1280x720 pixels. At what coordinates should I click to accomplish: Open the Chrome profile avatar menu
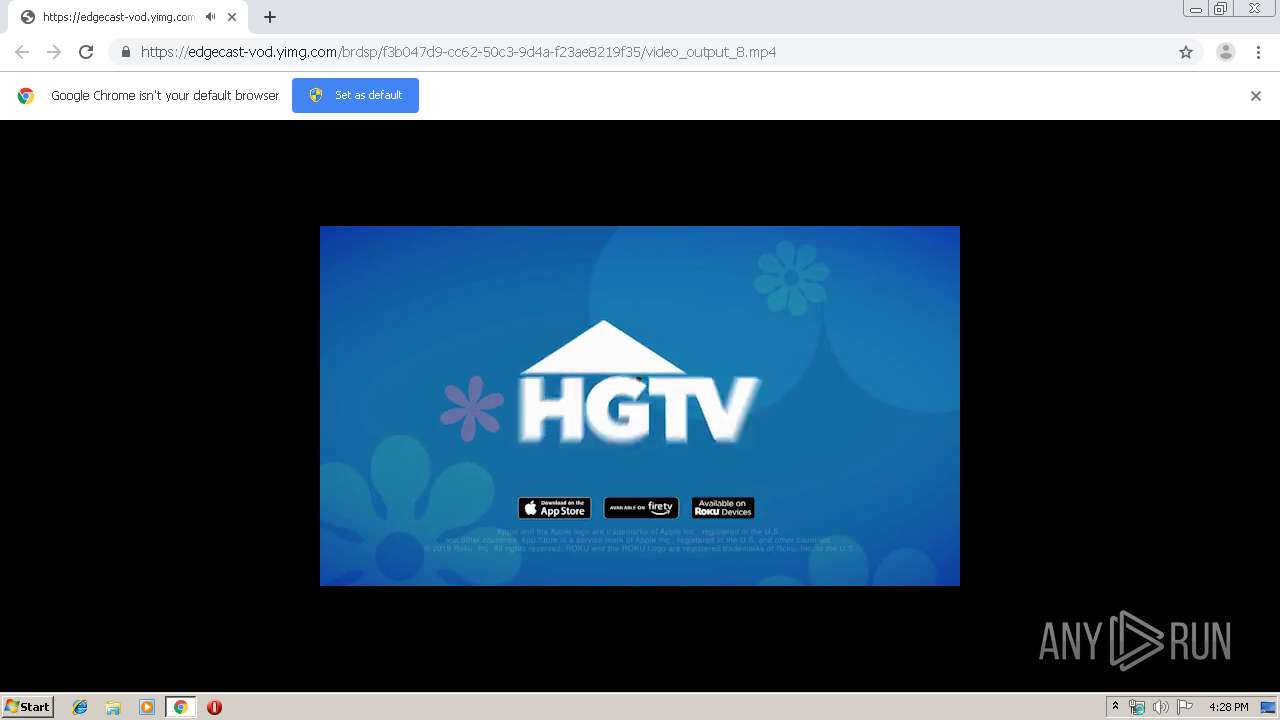click(1226, 52)
